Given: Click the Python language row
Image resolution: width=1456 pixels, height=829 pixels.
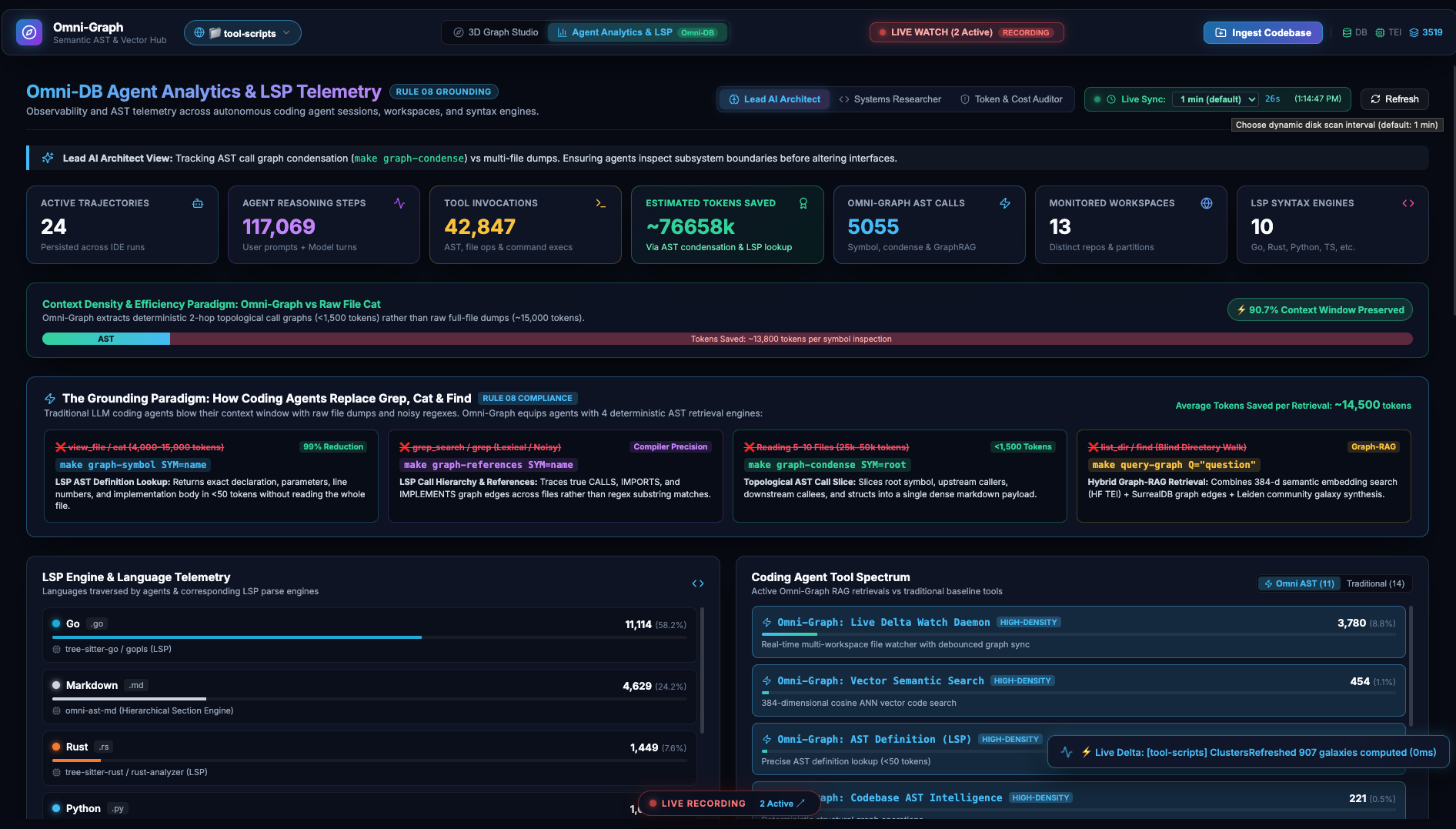Looking at the screenshot, I should pos(369,807).
